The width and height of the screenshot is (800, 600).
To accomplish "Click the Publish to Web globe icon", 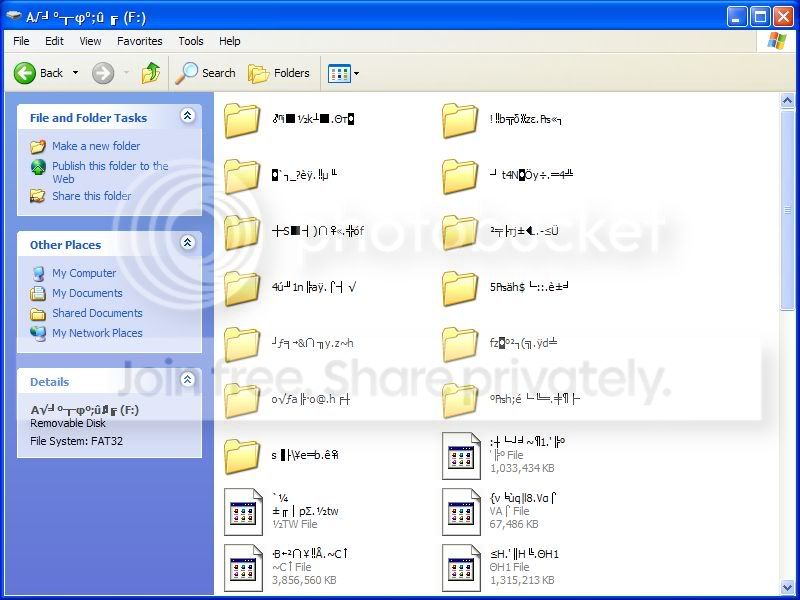I will pyautogui.click(x=38, y=167).
